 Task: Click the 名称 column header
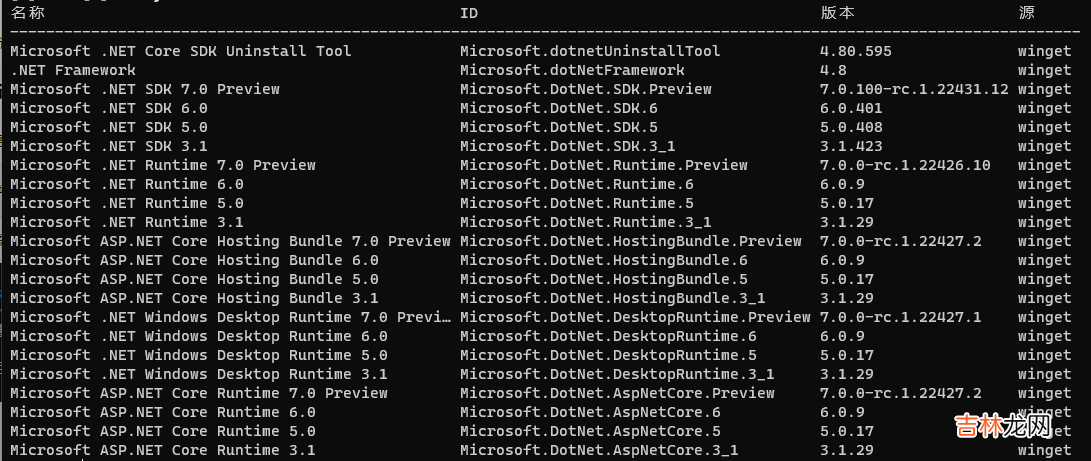[x=28, y=13]
